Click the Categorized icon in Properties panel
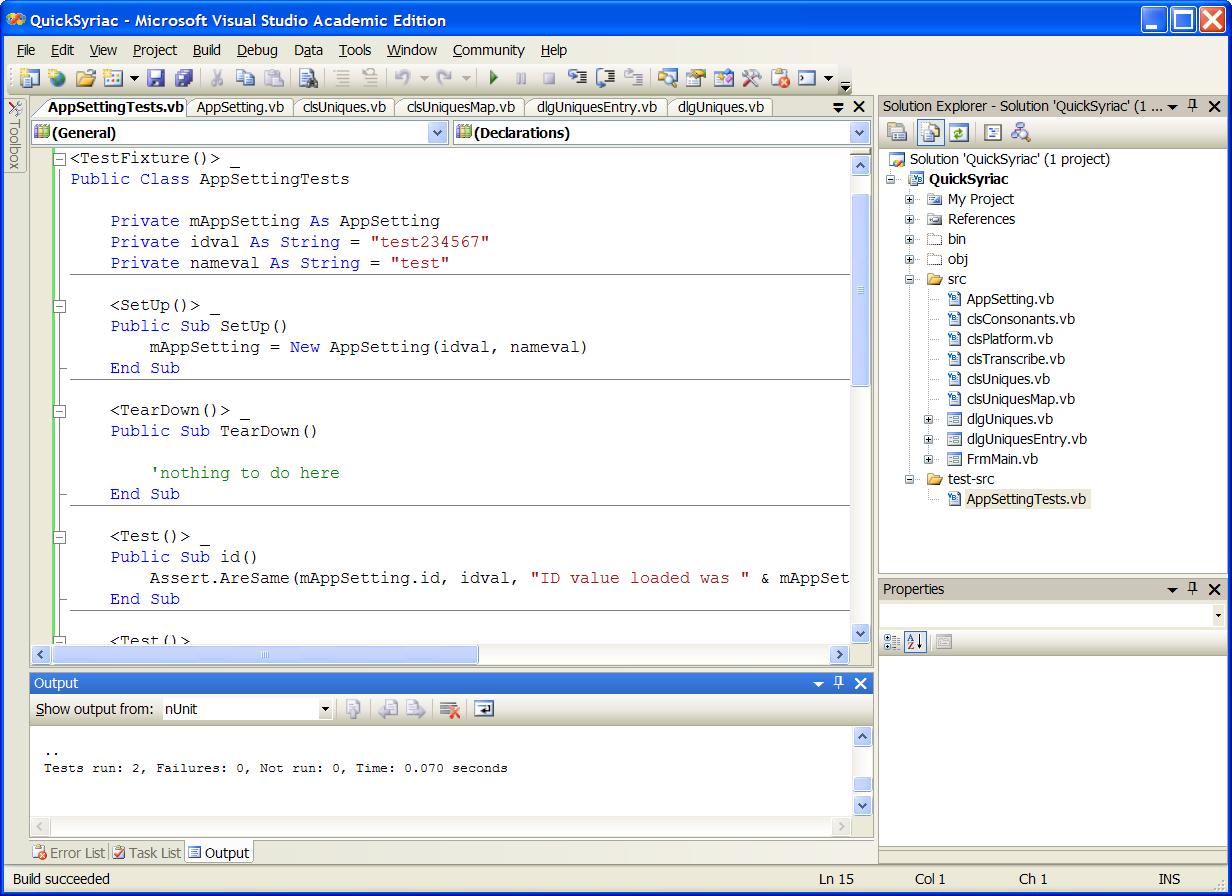This screenshot has width=1232, height=896. pos(892,642)
